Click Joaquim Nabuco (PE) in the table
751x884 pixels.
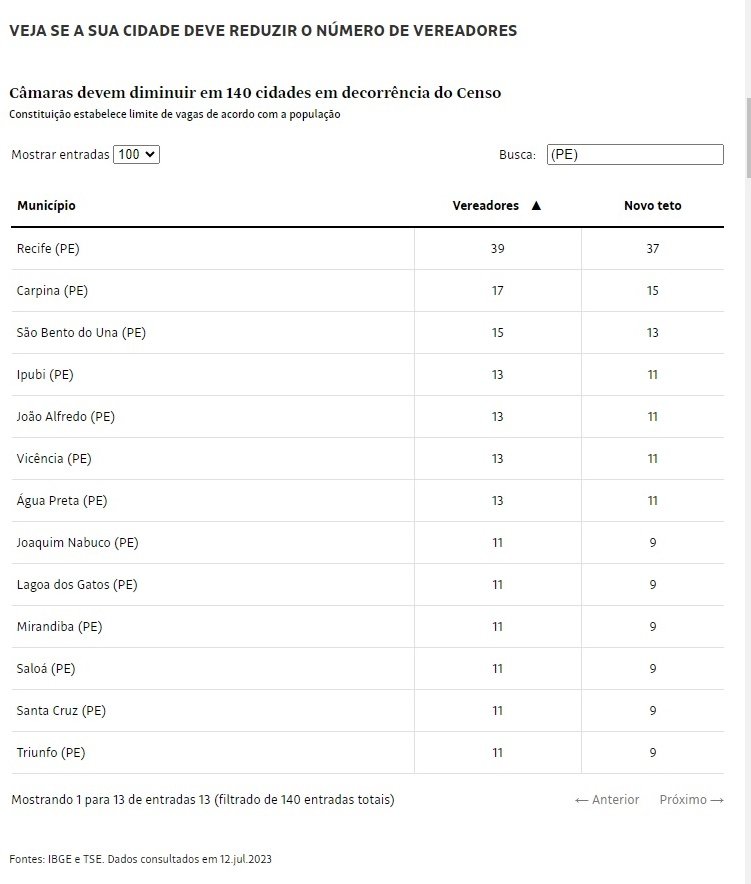click(77, 543)
